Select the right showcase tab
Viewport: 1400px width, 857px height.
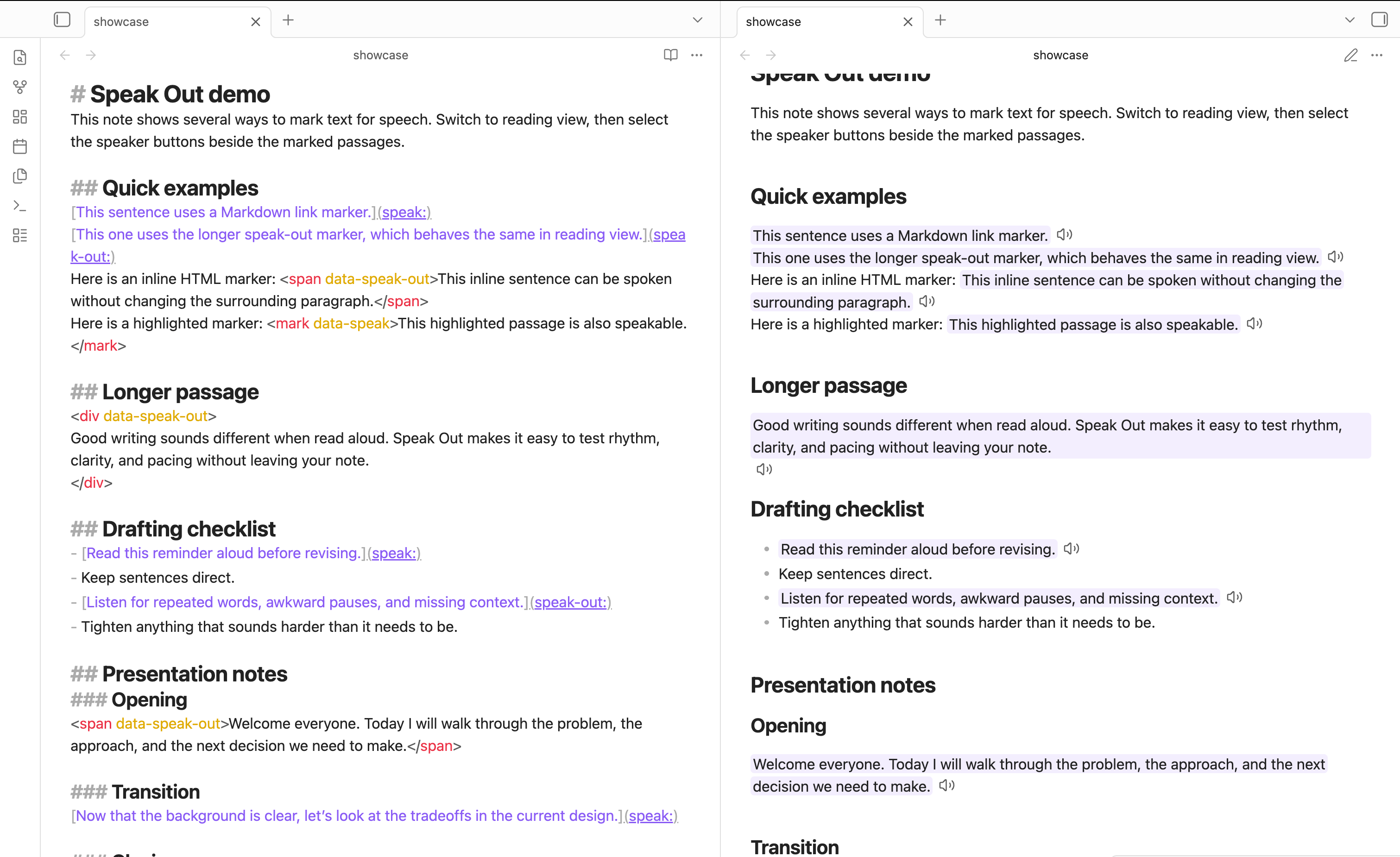tap(830, 22)
